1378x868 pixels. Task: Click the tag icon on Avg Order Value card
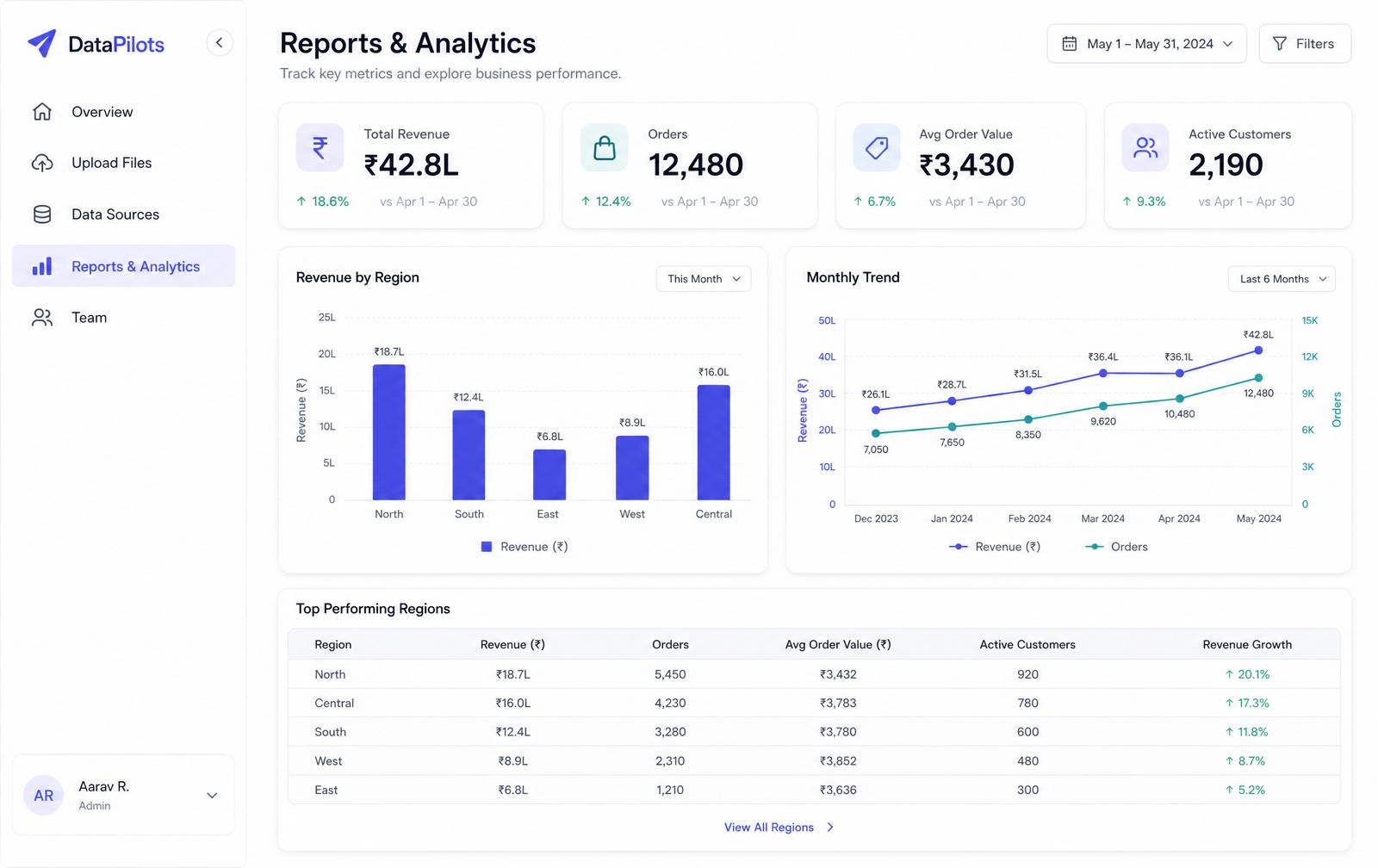click(877, 147)
